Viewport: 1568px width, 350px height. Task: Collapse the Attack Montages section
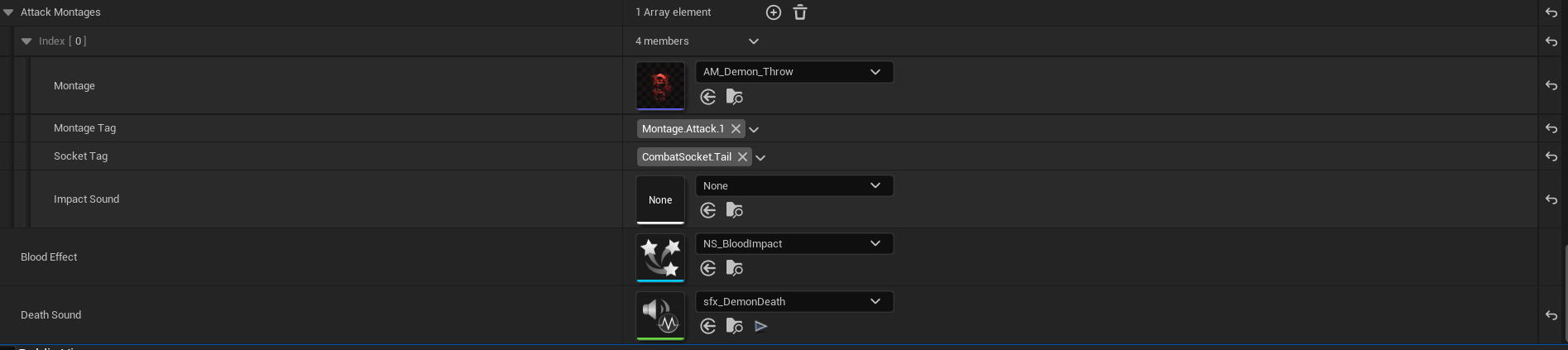[8, 12]
